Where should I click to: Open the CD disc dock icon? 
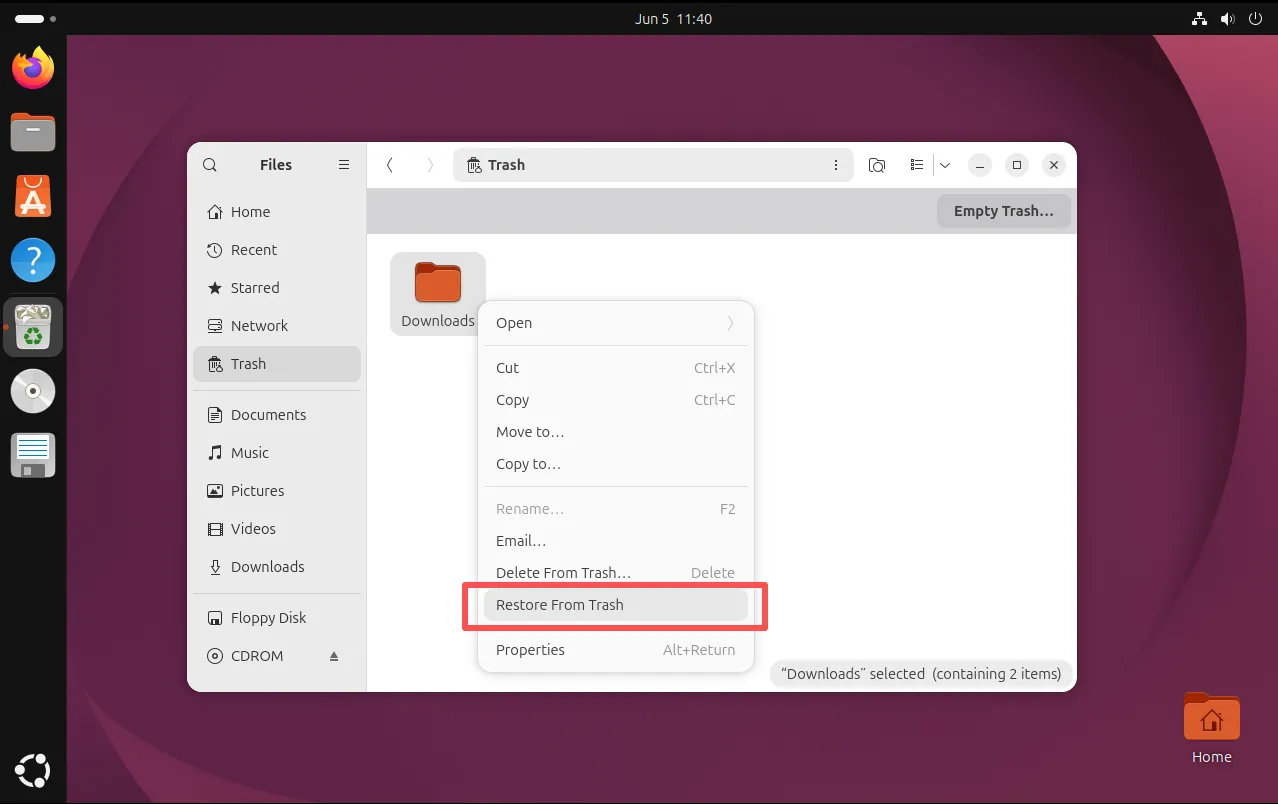coord(33,391)
